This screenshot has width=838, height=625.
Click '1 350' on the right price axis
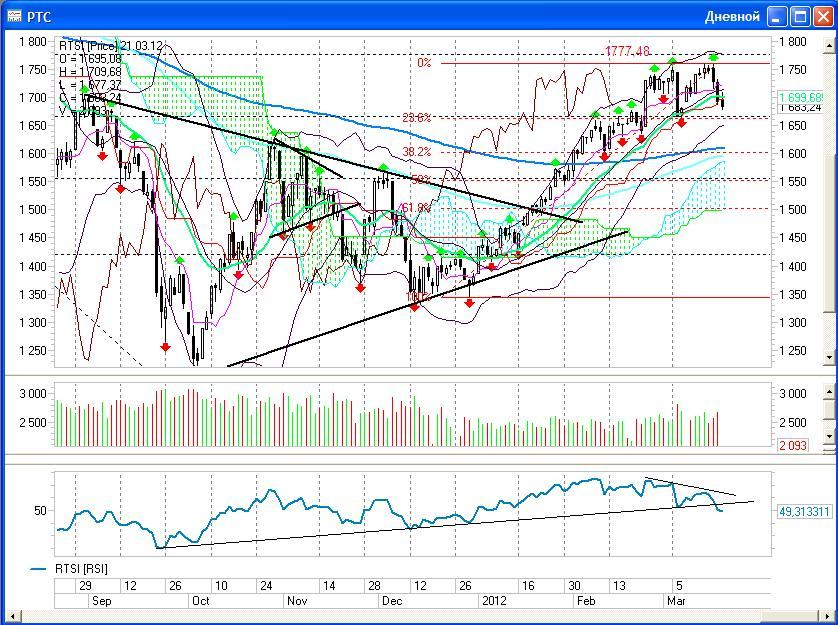point(793,295)
